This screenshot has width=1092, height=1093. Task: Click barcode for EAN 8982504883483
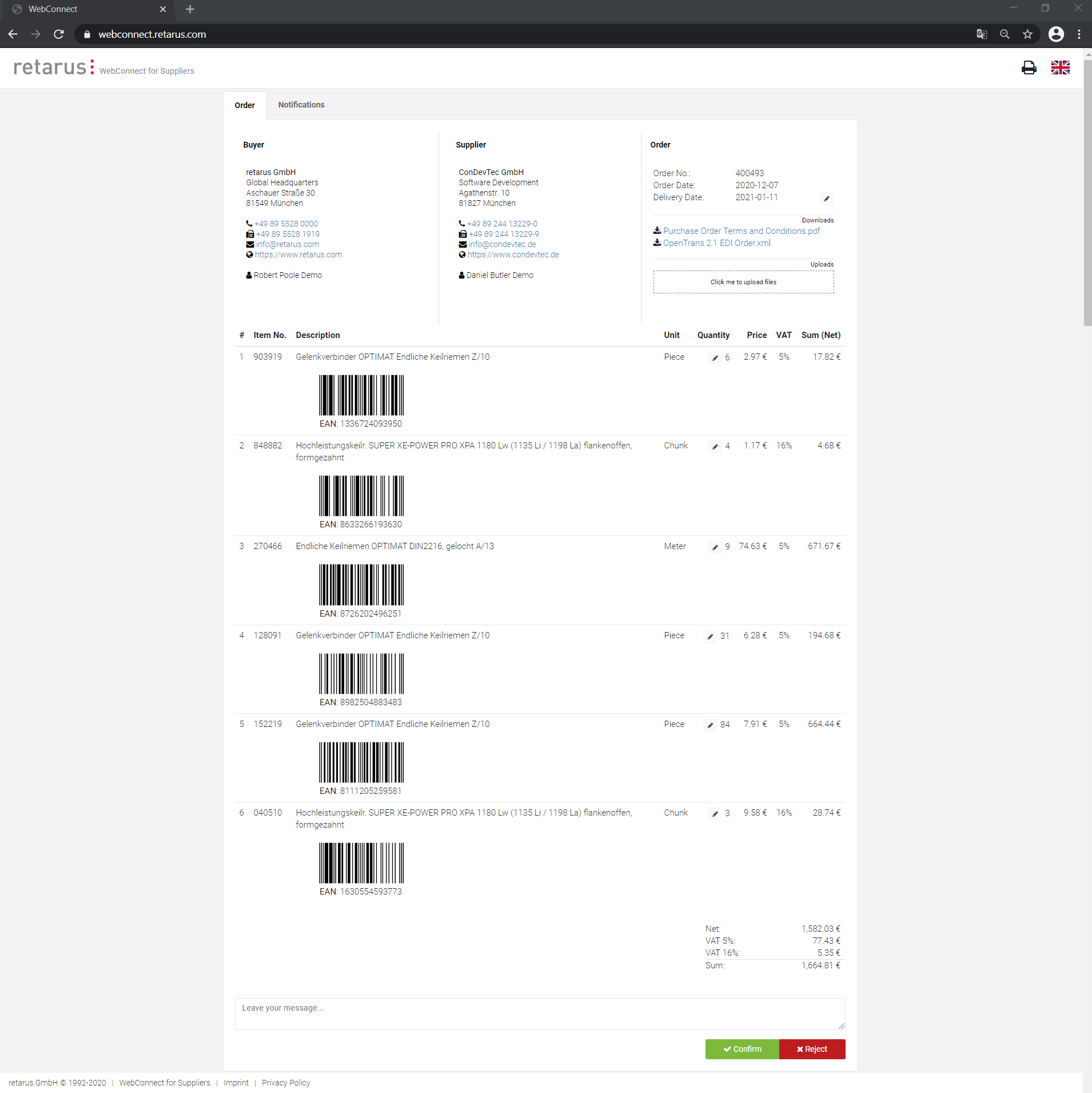click(361, 674)
